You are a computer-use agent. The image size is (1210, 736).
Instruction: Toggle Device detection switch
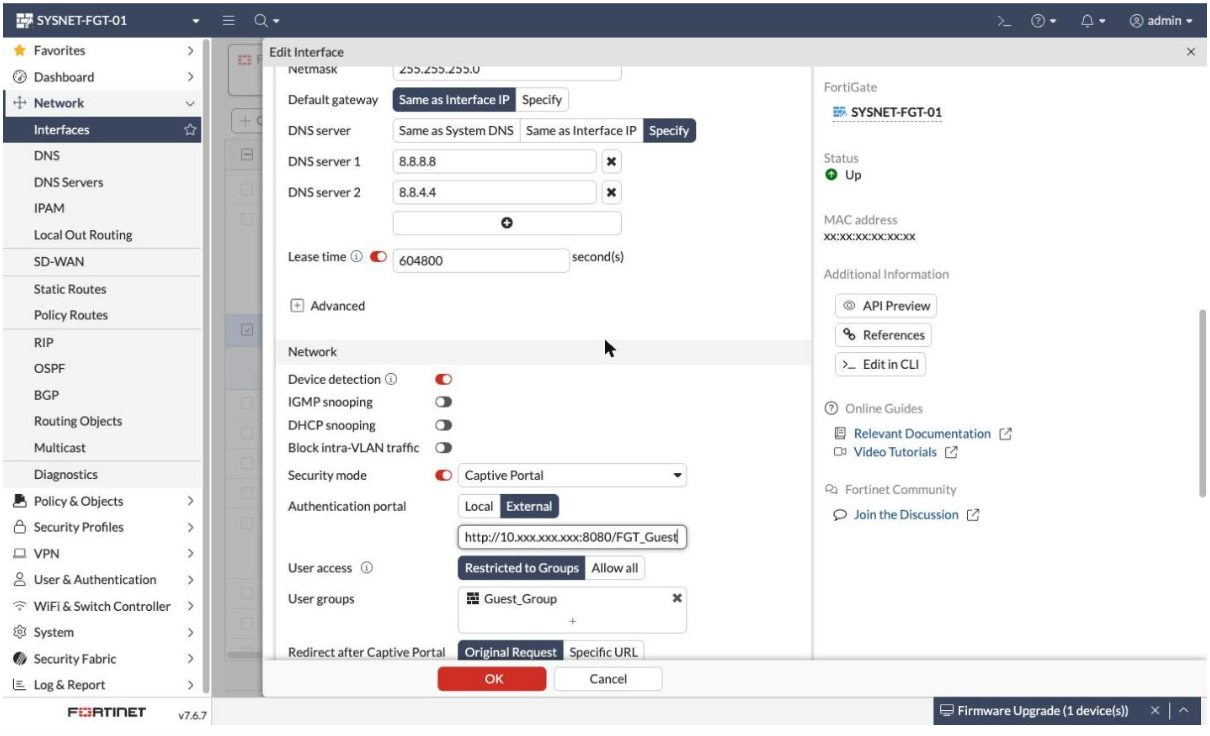tap(444, 379)
